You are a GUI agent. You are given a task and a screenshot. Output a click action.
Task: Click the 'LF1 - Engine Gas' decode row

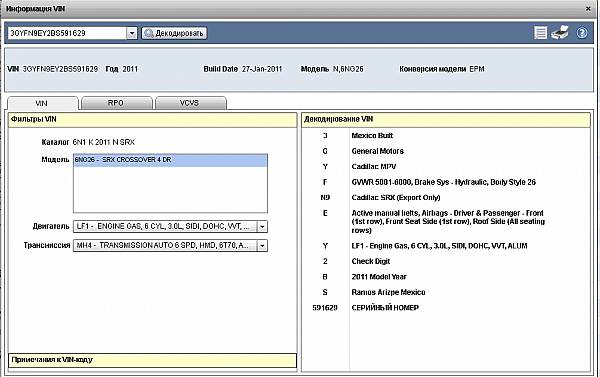coord(439,246)
